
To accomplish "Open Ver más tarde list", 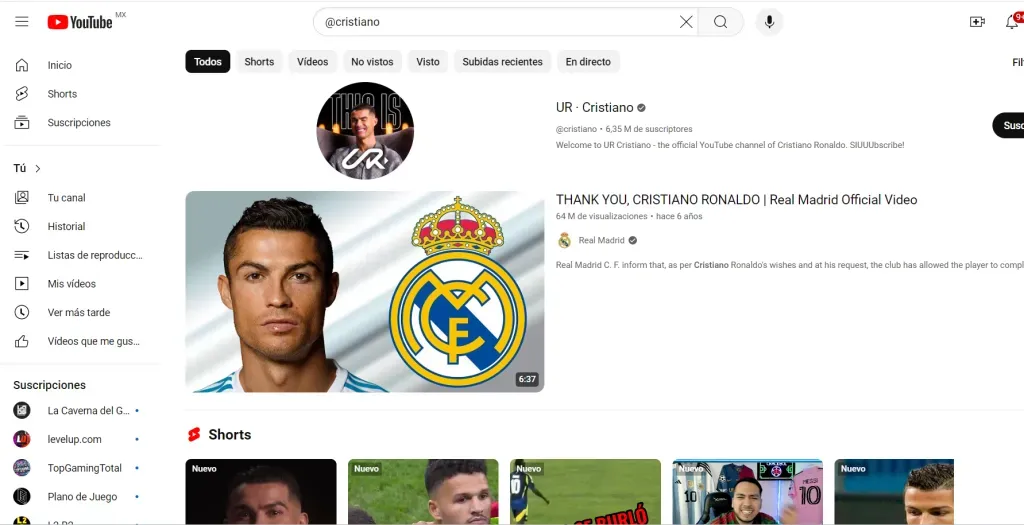I will 78,313.
